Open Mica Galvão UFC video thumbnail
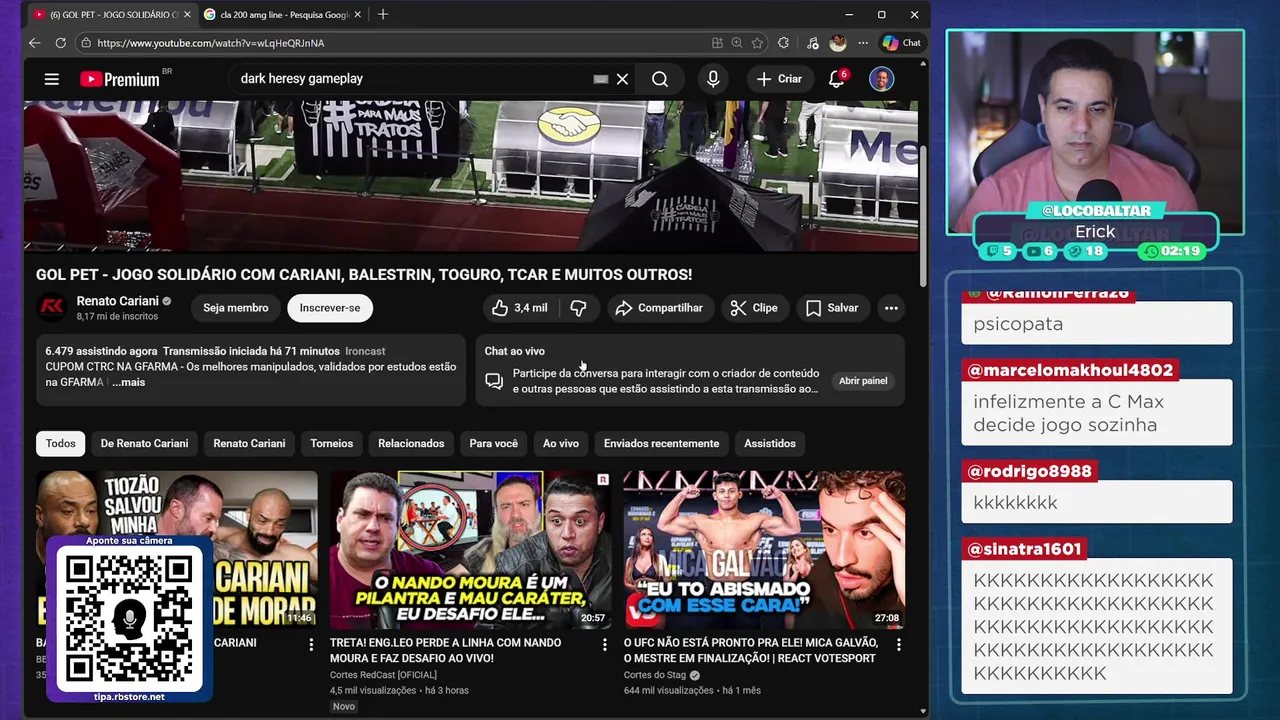The height and width of the screenshot is (720, 1280). 764,549
